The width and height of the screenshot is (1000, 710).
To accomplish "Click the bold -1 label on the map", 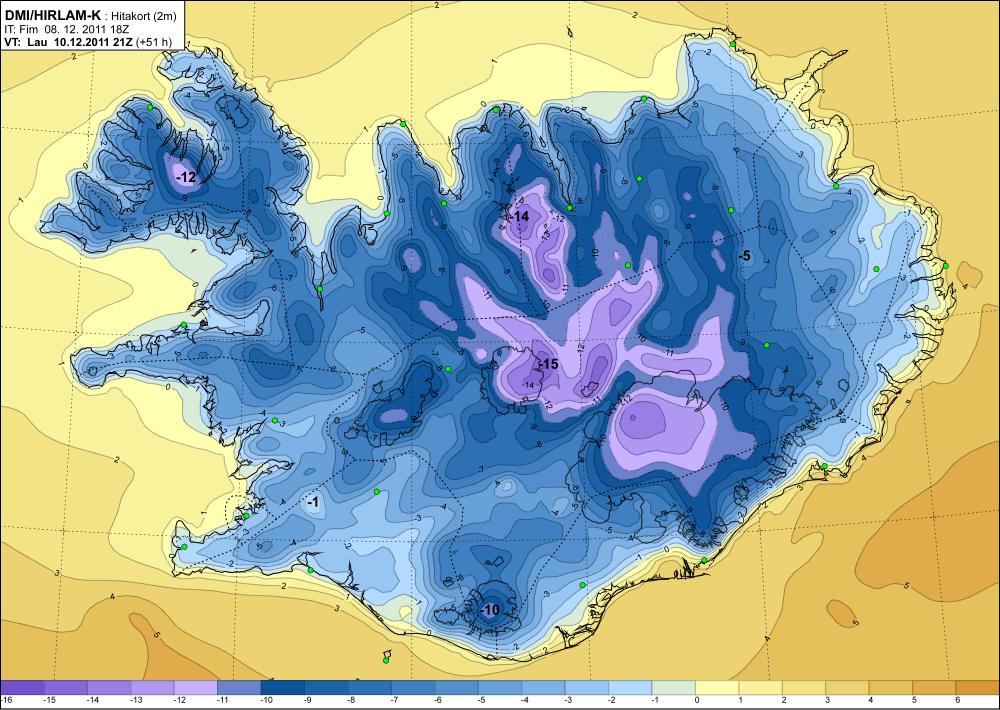I will click(x=312, y=503).
